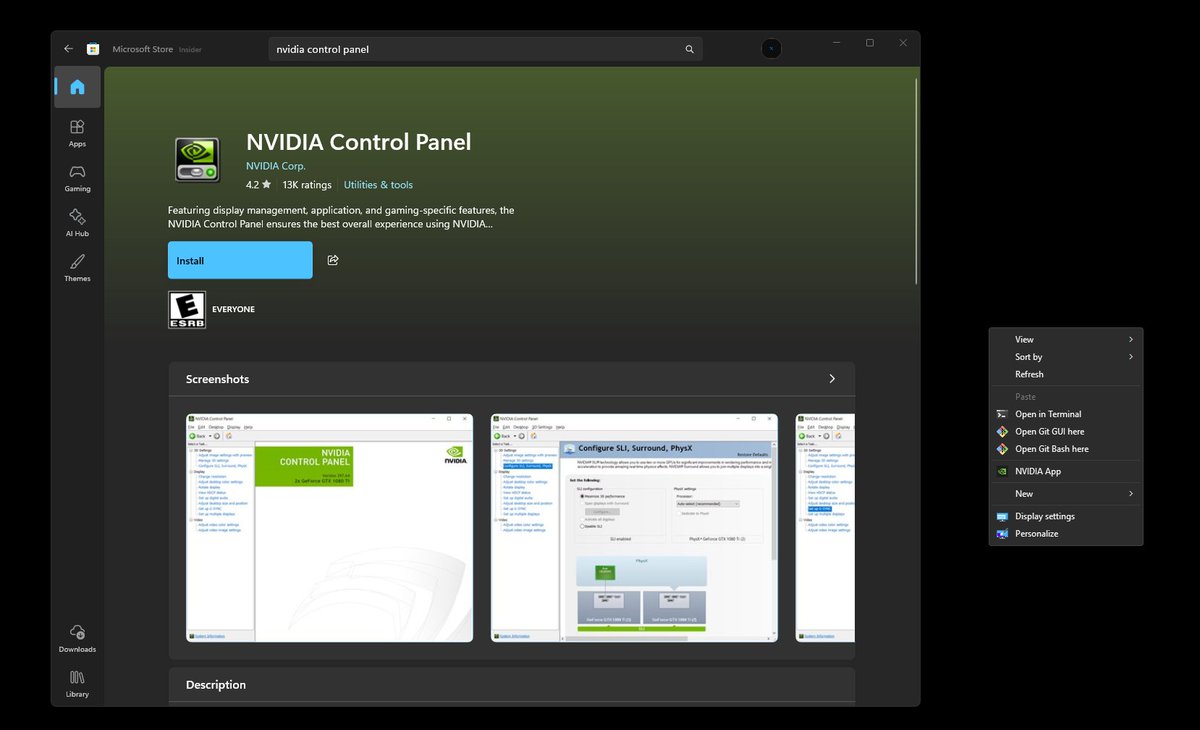The width and height of the screenshot is (1200, 730).
Task: Expand the Screenshots section chevron
Action: [x=832, y=379]
